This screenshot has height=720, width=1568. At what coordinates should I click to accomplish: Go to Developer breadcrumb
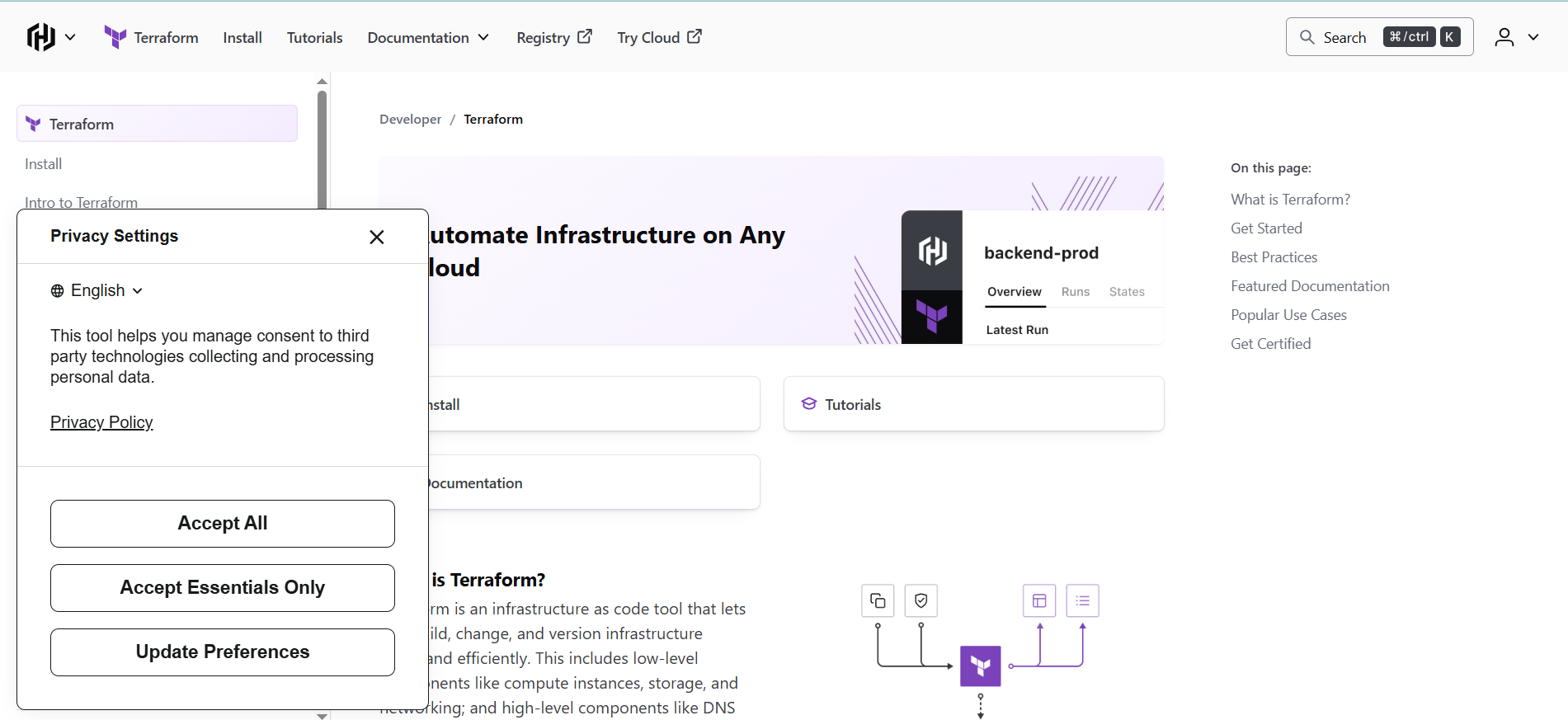tap(410, 119)
